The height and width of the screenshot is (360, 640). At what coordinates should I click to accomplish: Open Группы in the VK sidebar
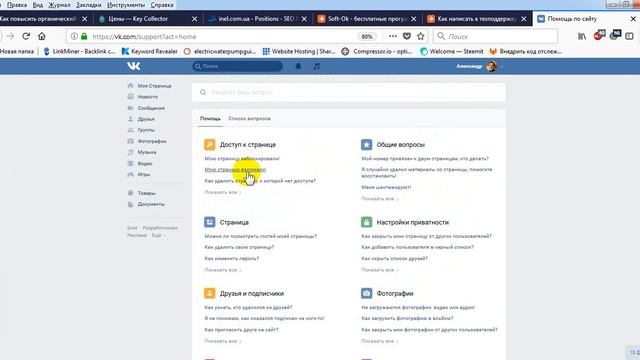141,130
